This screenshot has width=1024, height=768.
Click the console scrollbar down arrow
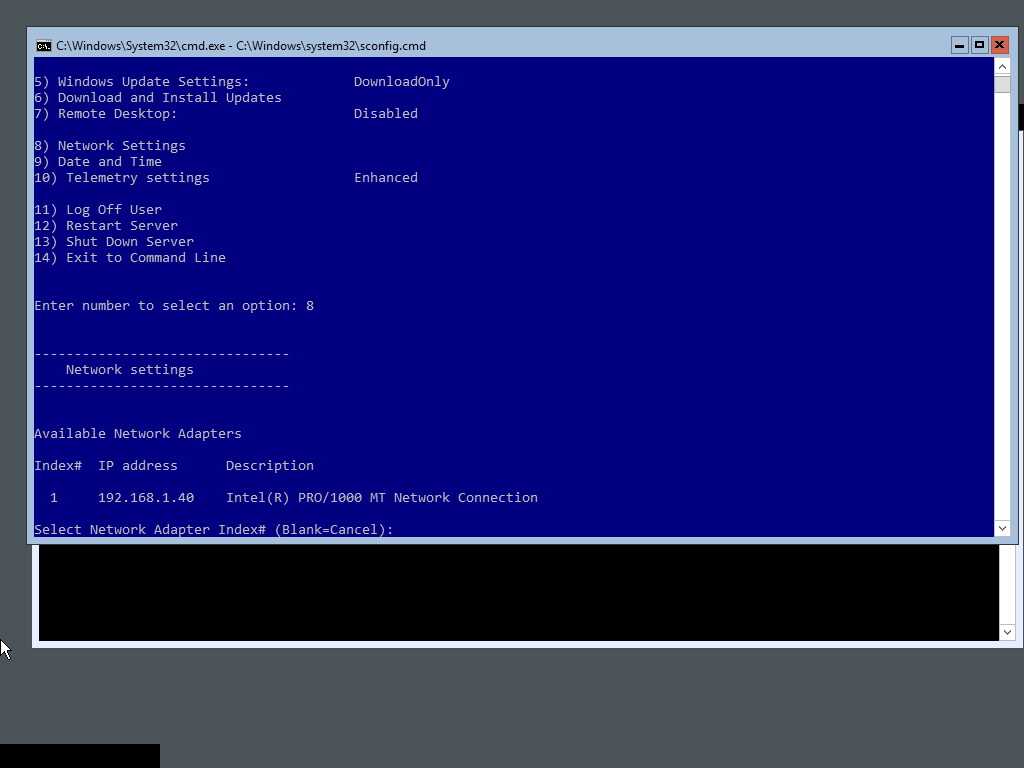click(x=1002, y=528)
